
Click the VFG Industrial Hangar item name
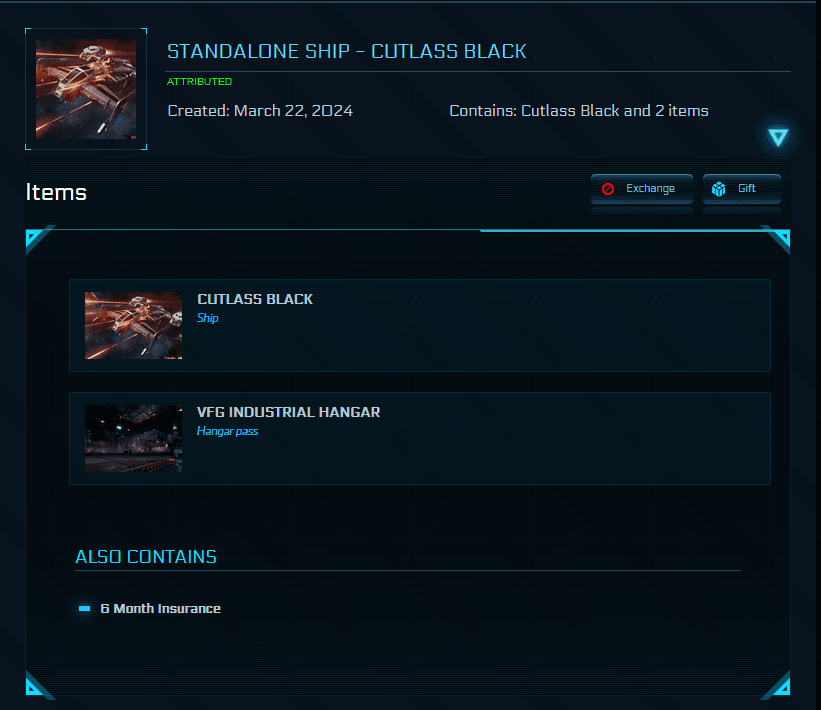288,412
